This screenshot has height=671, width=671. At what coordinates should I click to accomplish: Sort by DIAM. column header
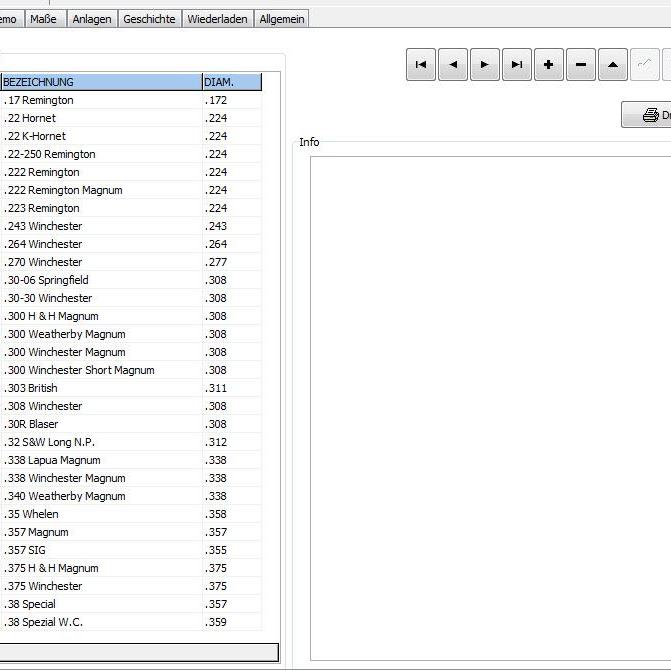232,82
